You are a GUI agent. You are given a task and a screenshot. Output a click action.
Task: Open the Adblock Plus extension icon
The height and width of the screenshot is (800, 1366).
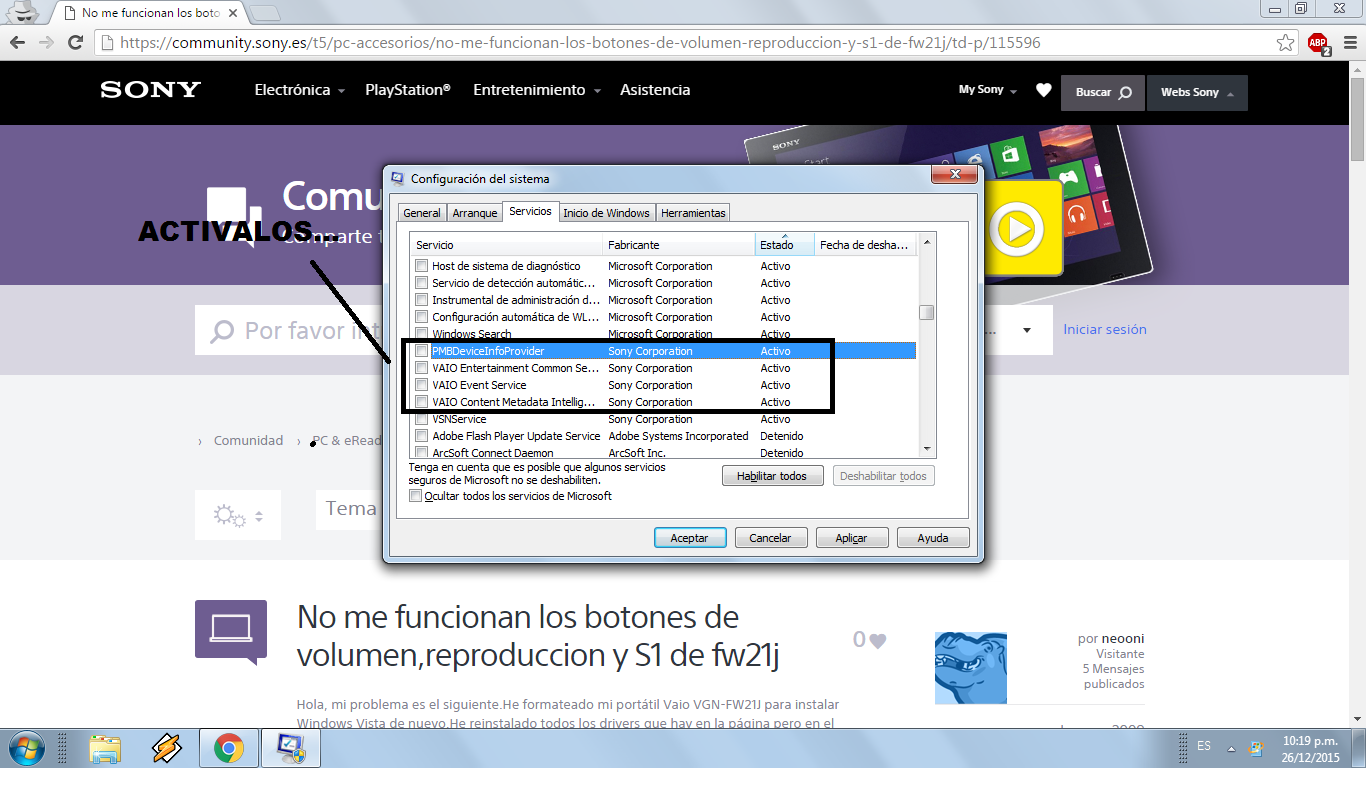tap(1318, 43)
